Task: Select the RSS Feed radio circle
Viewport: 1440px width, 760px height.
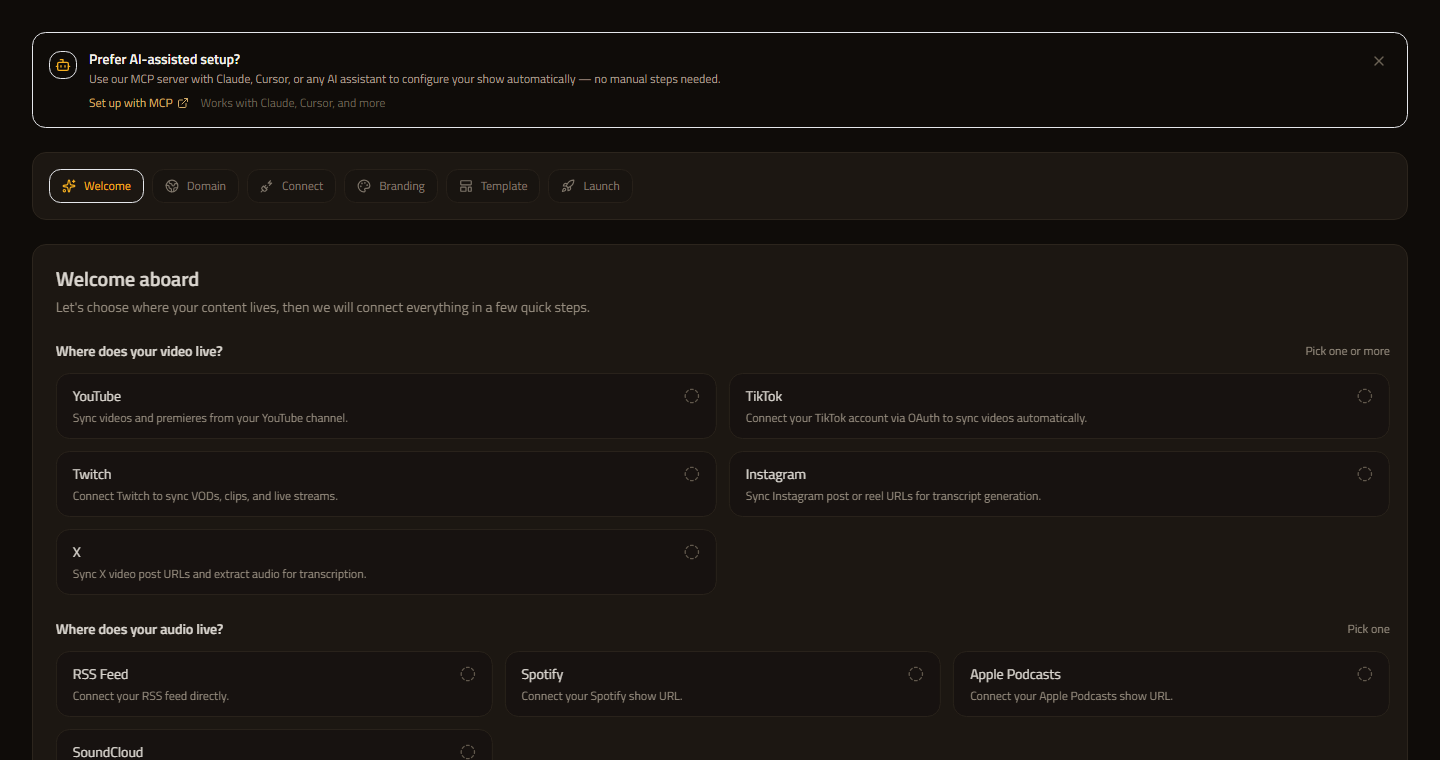Action: (467, 674)
